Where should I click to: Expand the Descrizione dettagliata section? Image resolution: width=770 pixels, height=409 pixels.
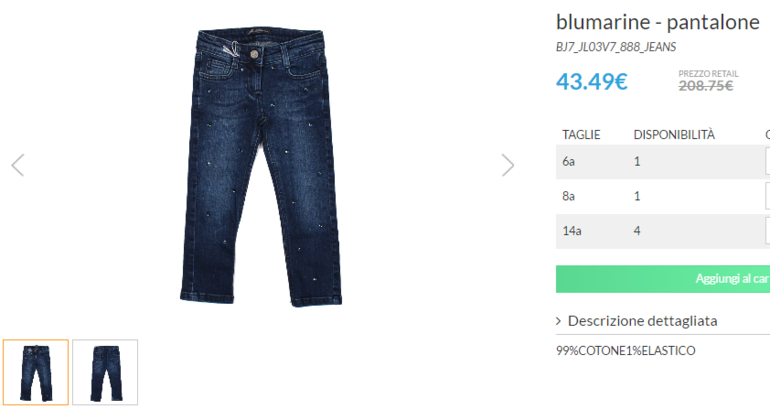point(642,321)
